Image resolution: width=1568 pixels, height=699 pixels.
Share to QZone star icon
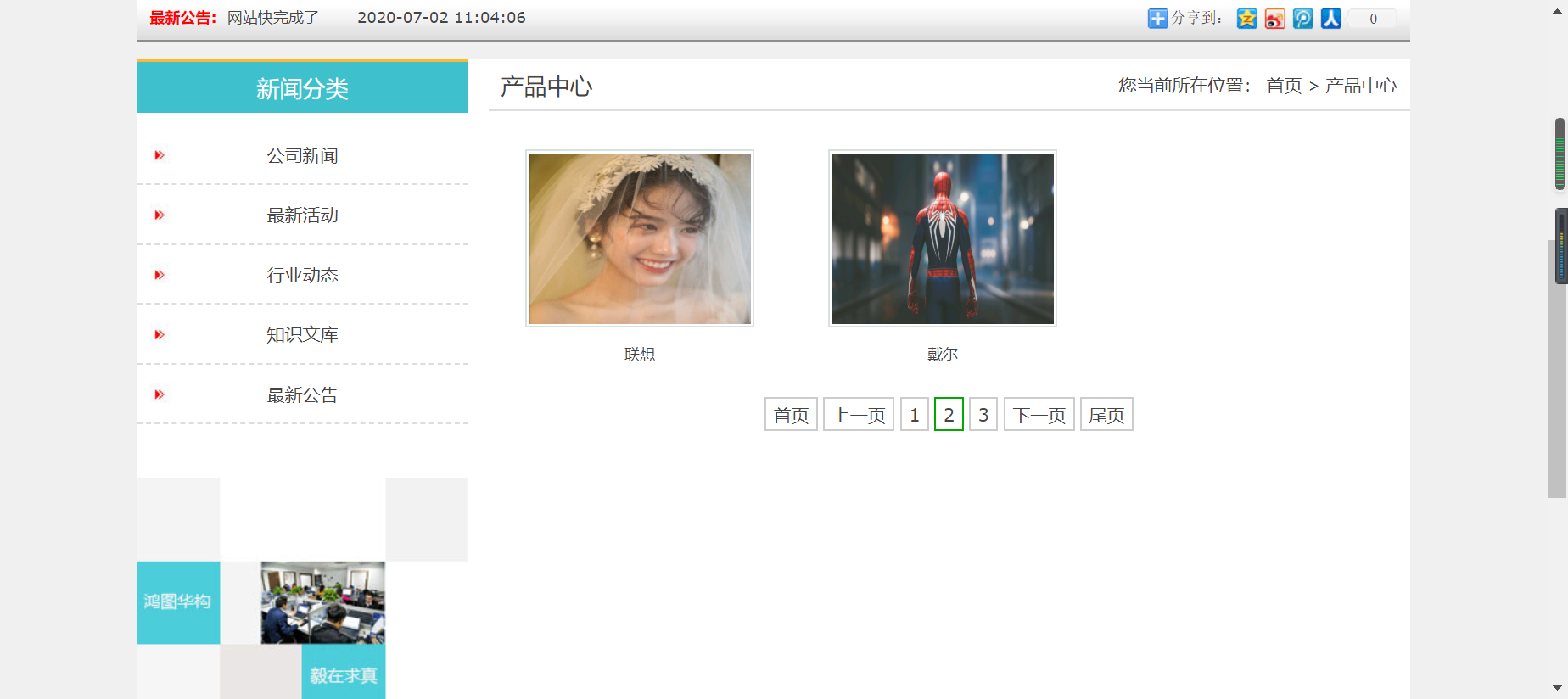pos(1246,18)
